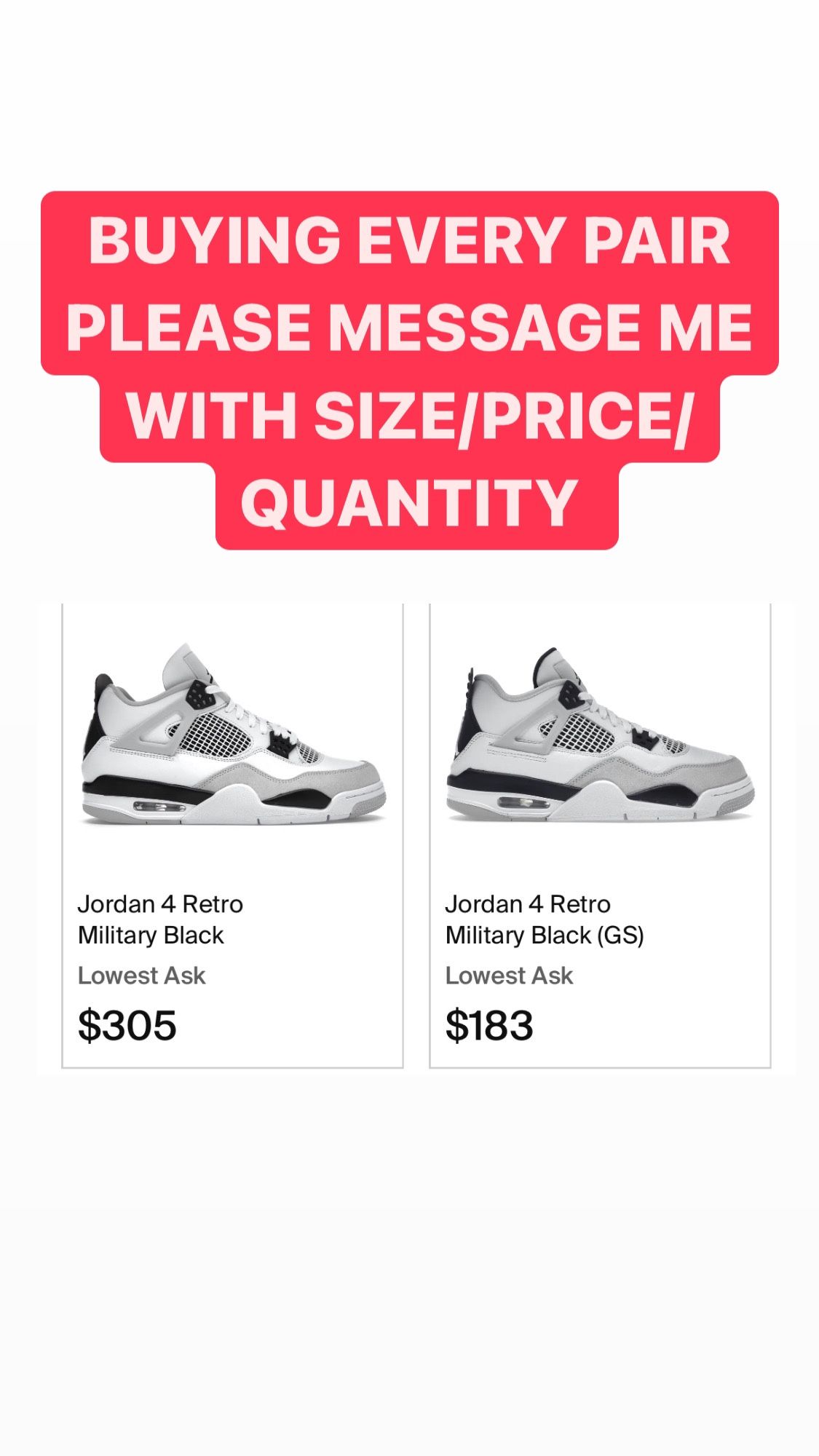Image resolution: width=819 pixels, height=1456 pixels.
Task: Tap the WITH SIZE/PRICE/ banner line
Action: click(x=409, y=415)
